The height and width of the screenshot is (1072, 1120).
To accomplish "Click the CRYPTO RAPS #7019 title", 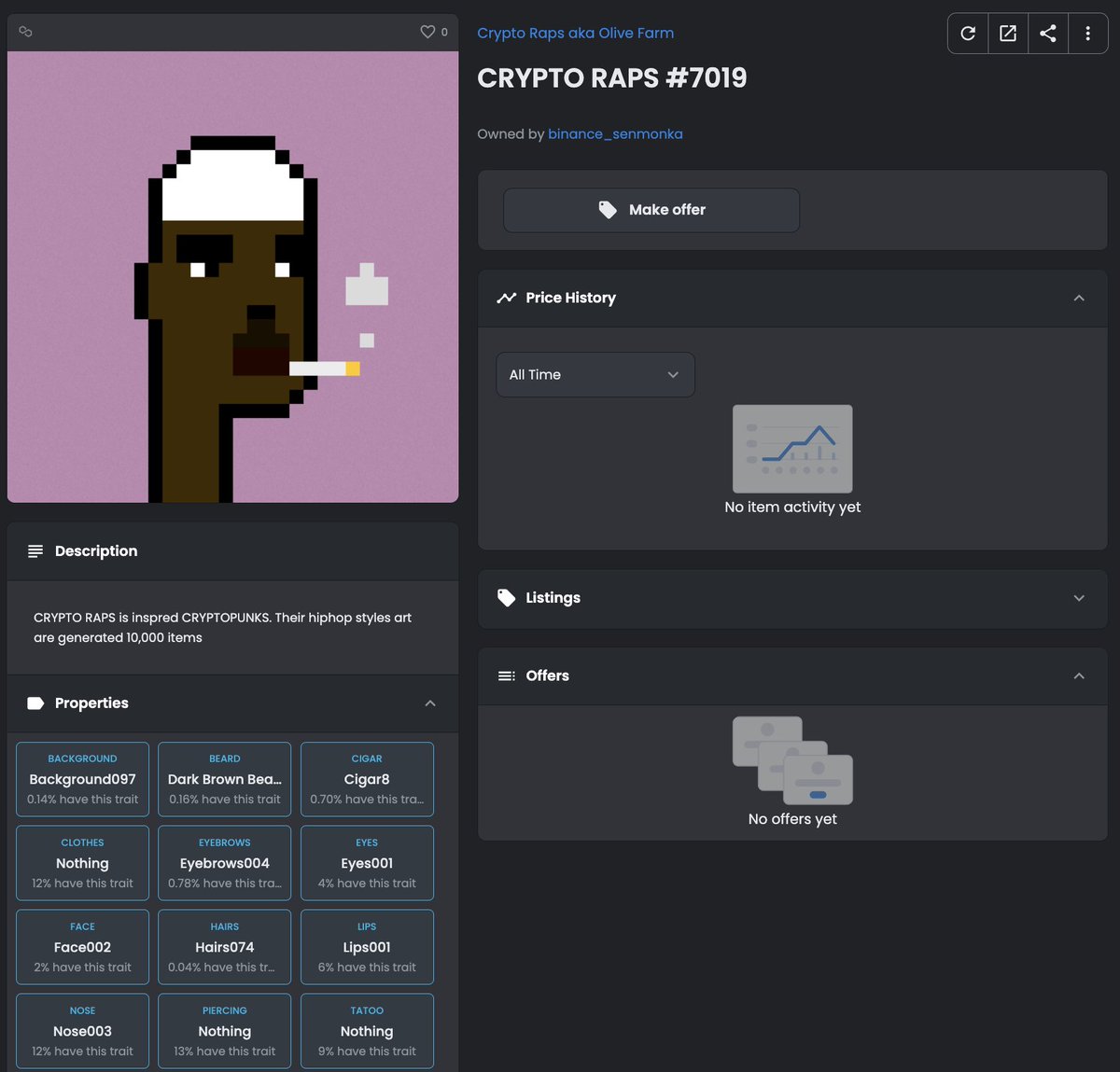I will [x=612, y=77].
